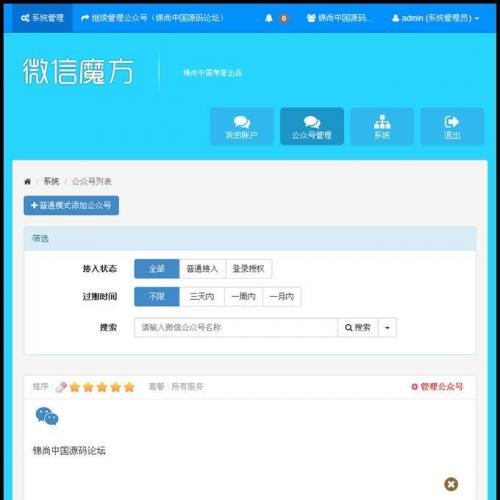Open the 锦尚中国源码 account group menu

click(339, 18)
